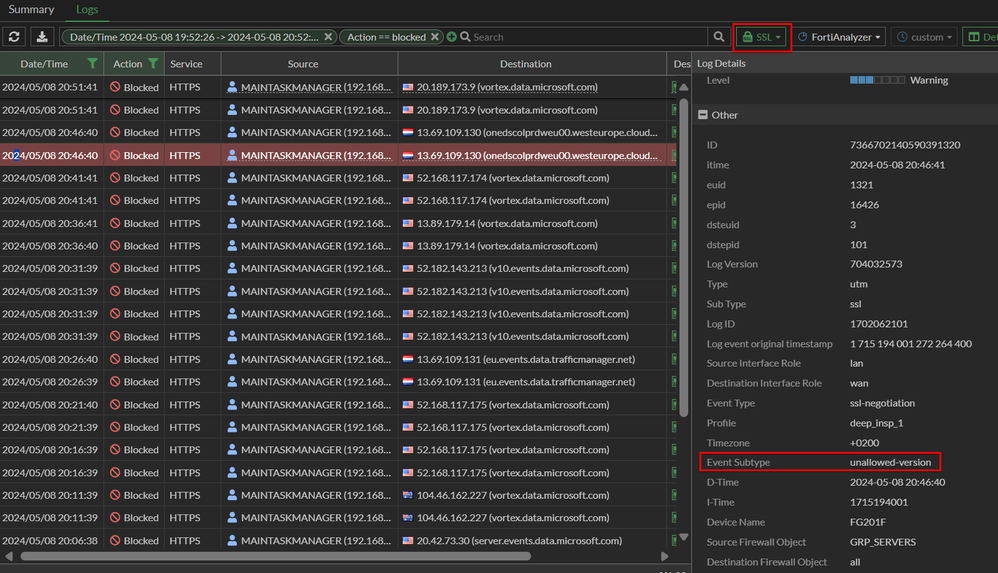
Task: Select the Logs tab
Action: tap(88, 10)
